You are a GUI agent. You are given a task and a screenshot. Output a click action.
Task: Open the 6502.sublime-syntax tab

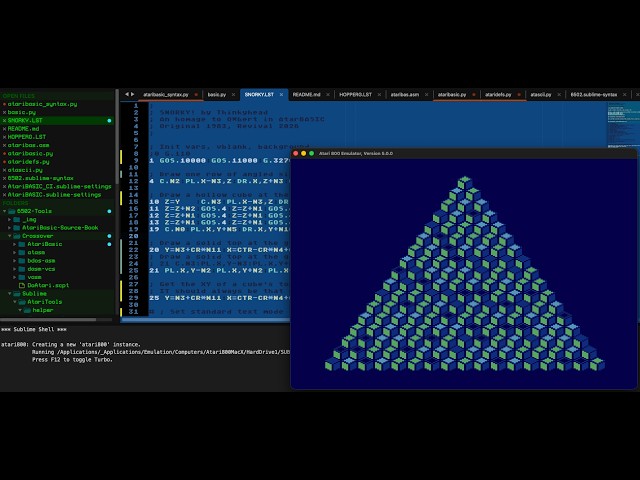pos(594,95)
